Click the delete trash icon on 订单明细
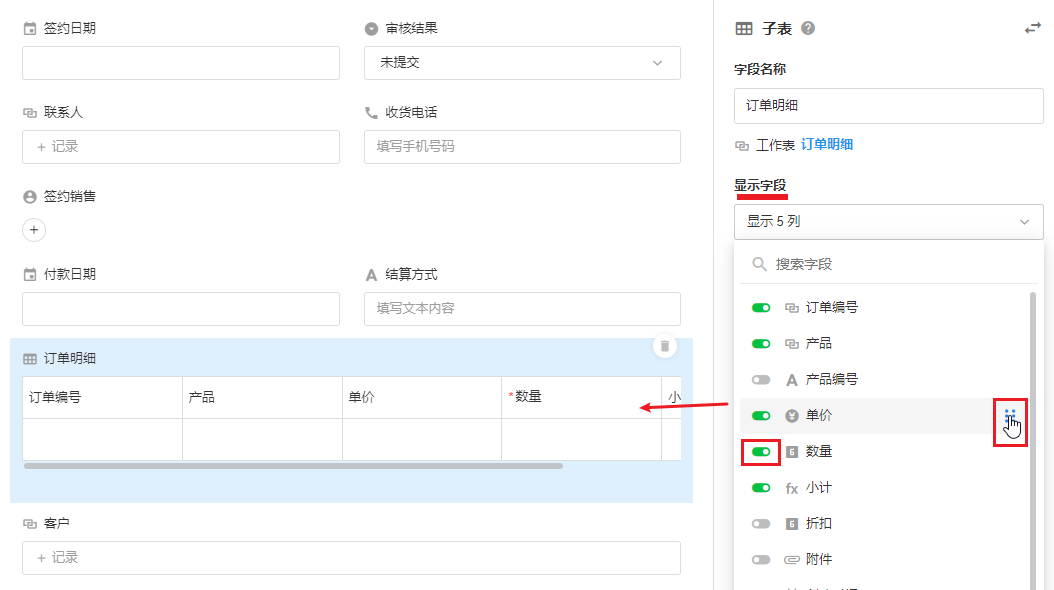This screenshot has width=1054, height=590. tap(665, 347)
